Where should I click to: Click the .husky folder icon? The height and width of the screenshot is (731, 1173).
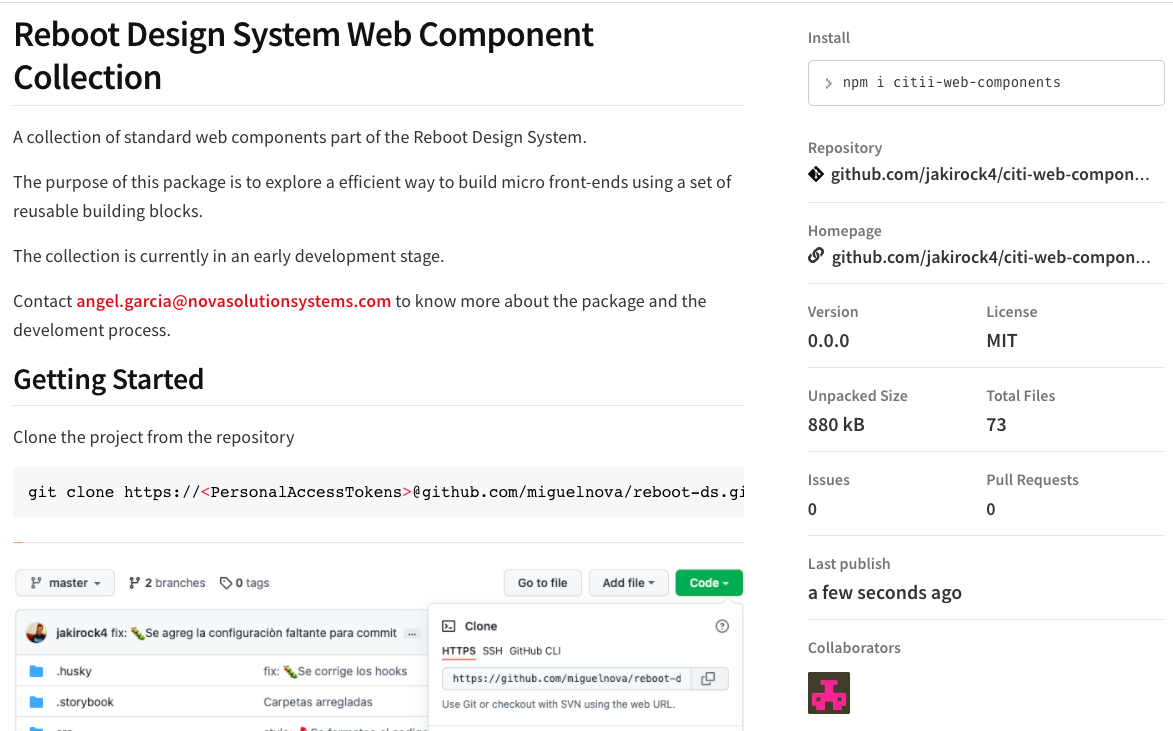(36, 671)
